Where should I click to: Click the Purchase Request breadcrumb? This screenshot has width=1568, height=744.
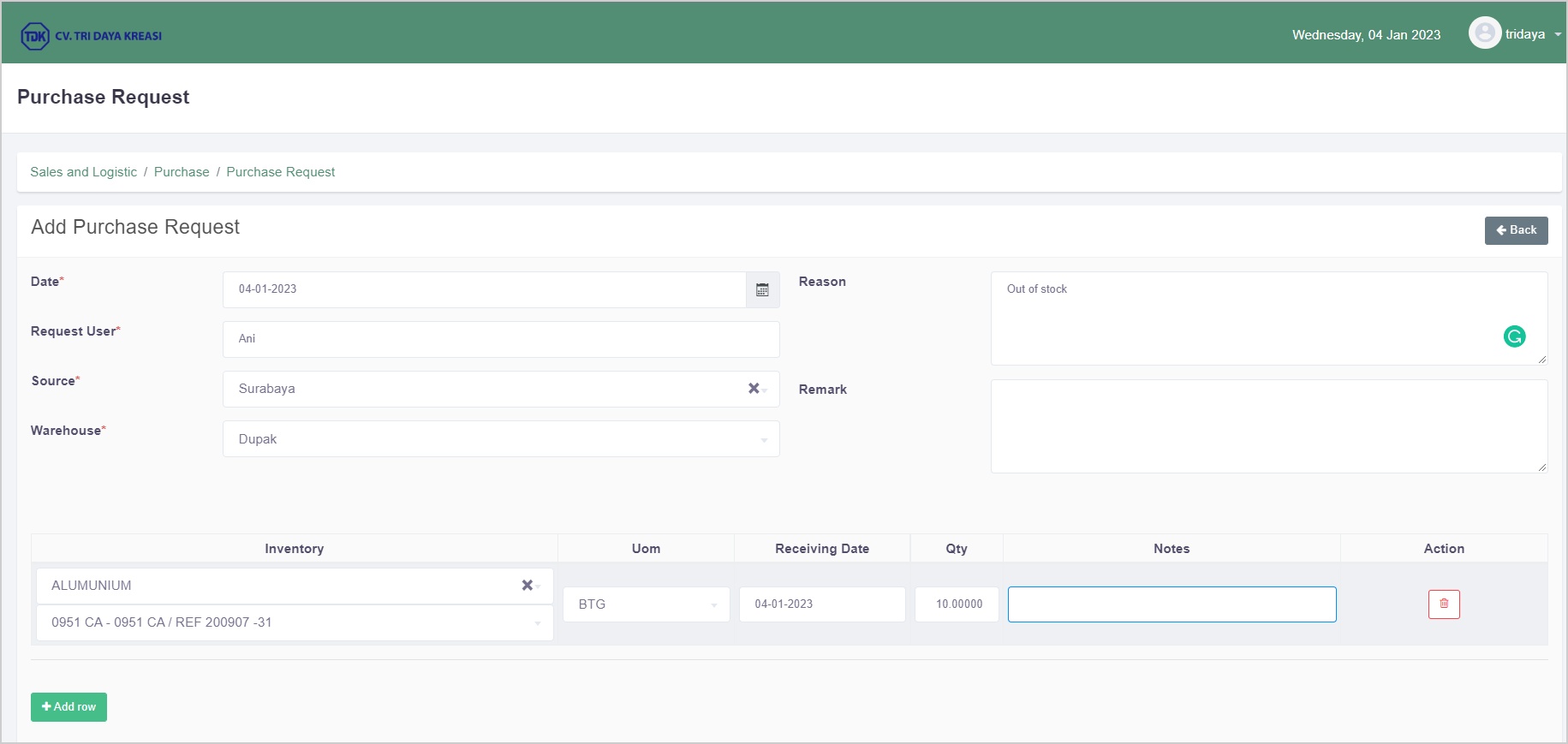pyautogui.click(x=280, y=172)
